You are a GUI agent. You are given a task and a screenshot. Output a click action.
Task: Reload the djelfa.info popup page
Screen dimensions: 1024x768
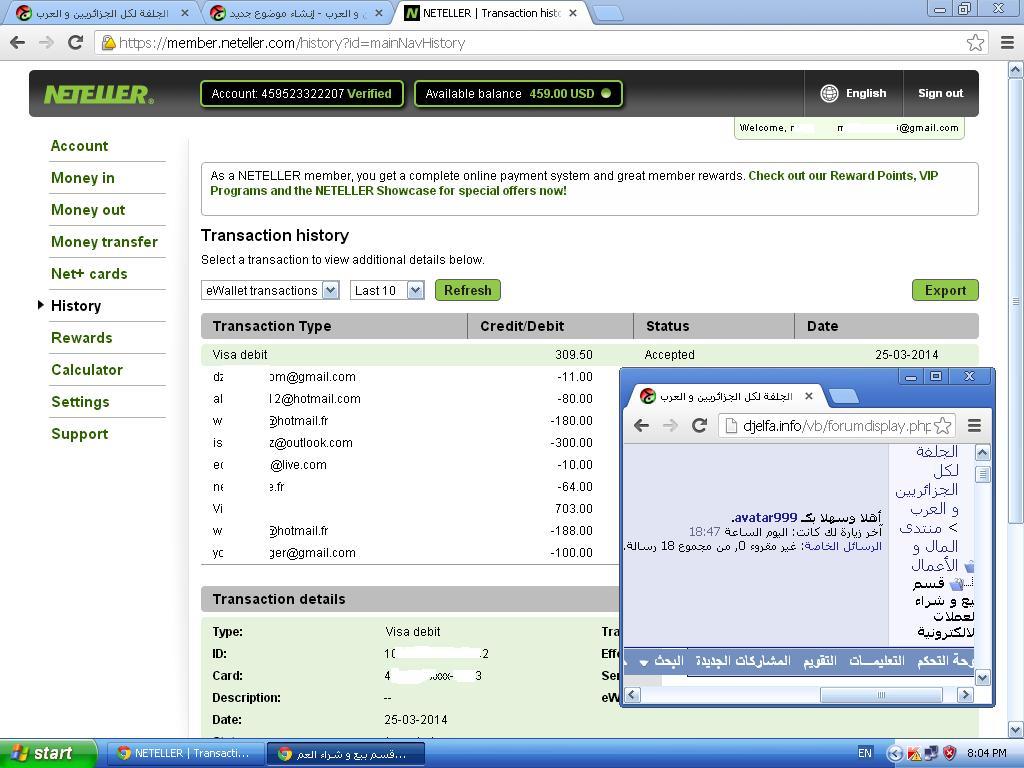(x=699, y=426)
